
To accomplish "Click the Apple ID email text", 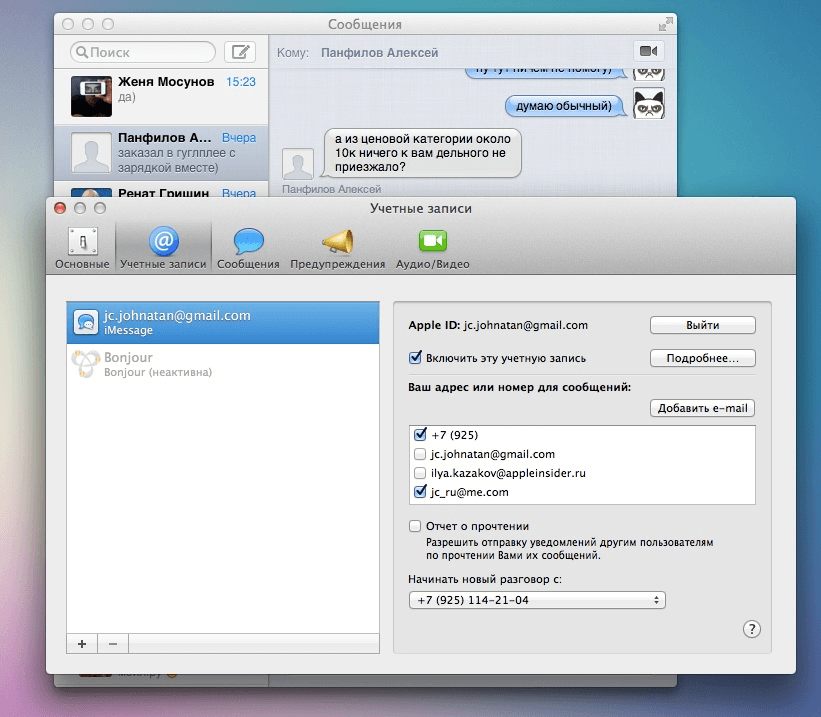I will point(526,325).
